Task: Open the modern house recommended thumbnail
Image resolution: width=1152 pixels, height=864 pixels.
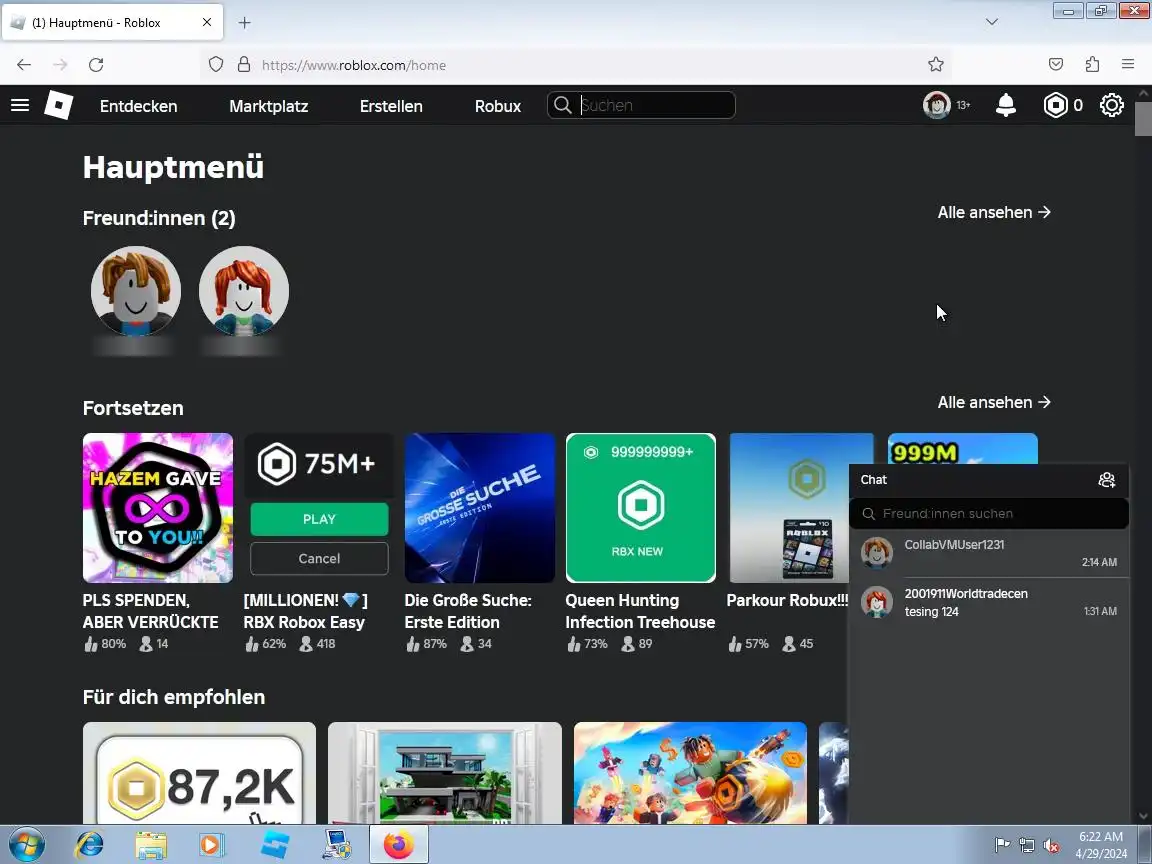Action: [444, 773]
